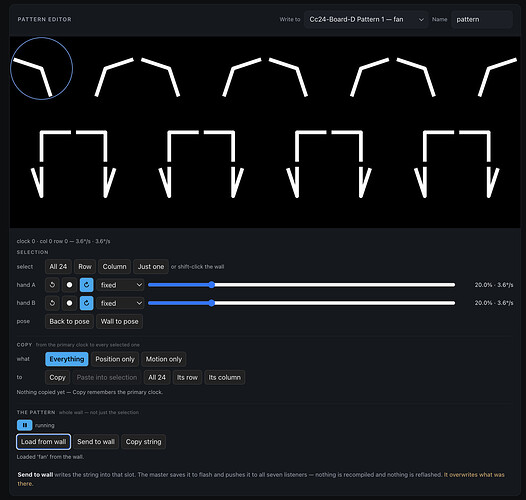Click the 'running' status label

[x=45, y=426]
